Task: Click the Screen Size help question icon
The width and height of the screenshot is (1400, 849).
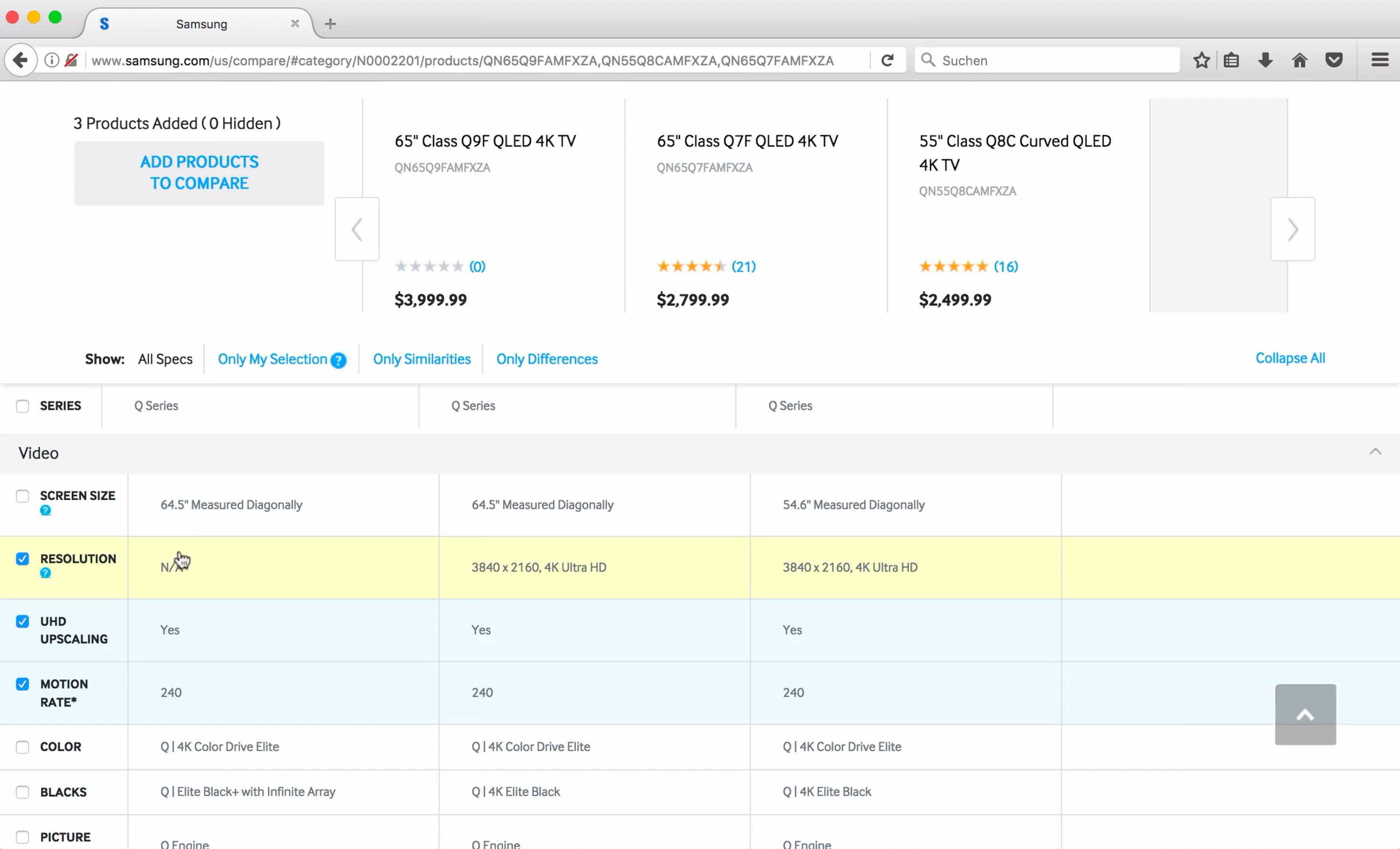Action: [x=46, y=511]
